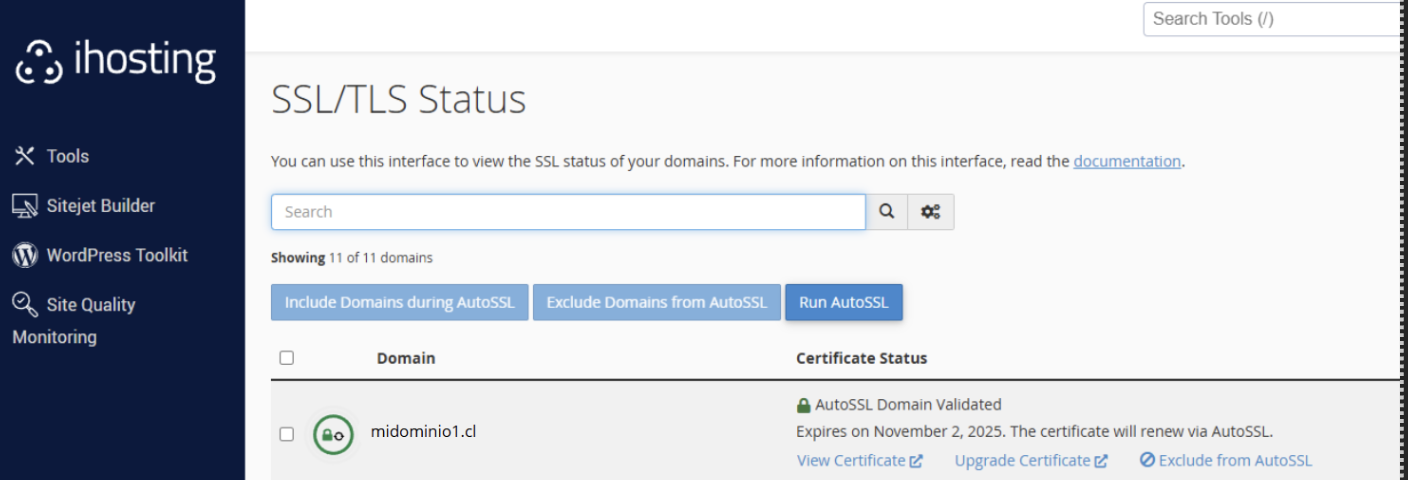
Task: Click the Site Quality Monitoring magnifier icon
Action: tap(25, 304)
